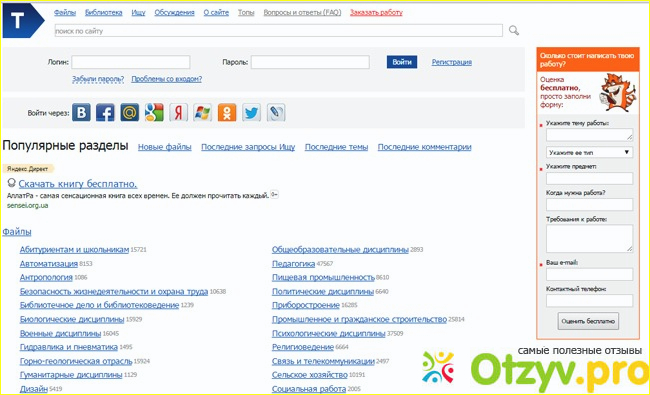The image size is (650, 395).
Task: Log in via Odnoklassniki icon
Action: 227,112
